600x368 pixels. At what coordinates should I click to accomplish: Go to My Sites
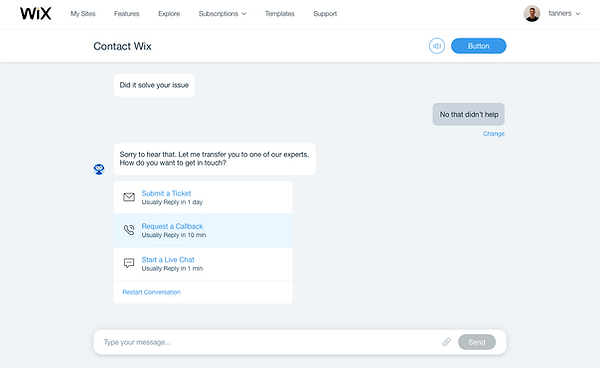[83, 14]
